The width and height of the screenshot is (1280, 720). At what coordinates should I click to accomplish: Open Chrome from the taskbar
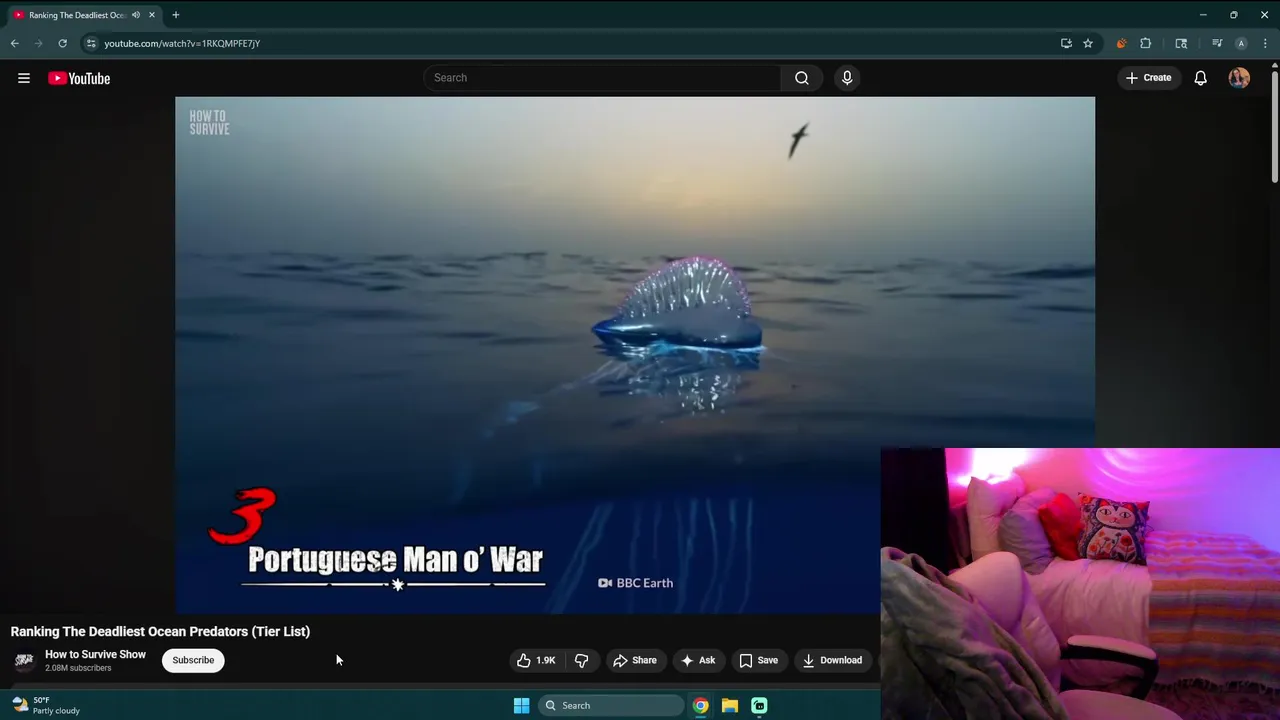coord(701,705)
